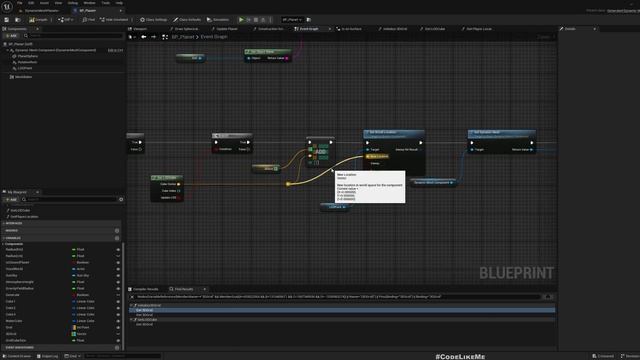Collapse the Components variable category
The width and height of the screenshot is (640, 360).
coord(4,244)
